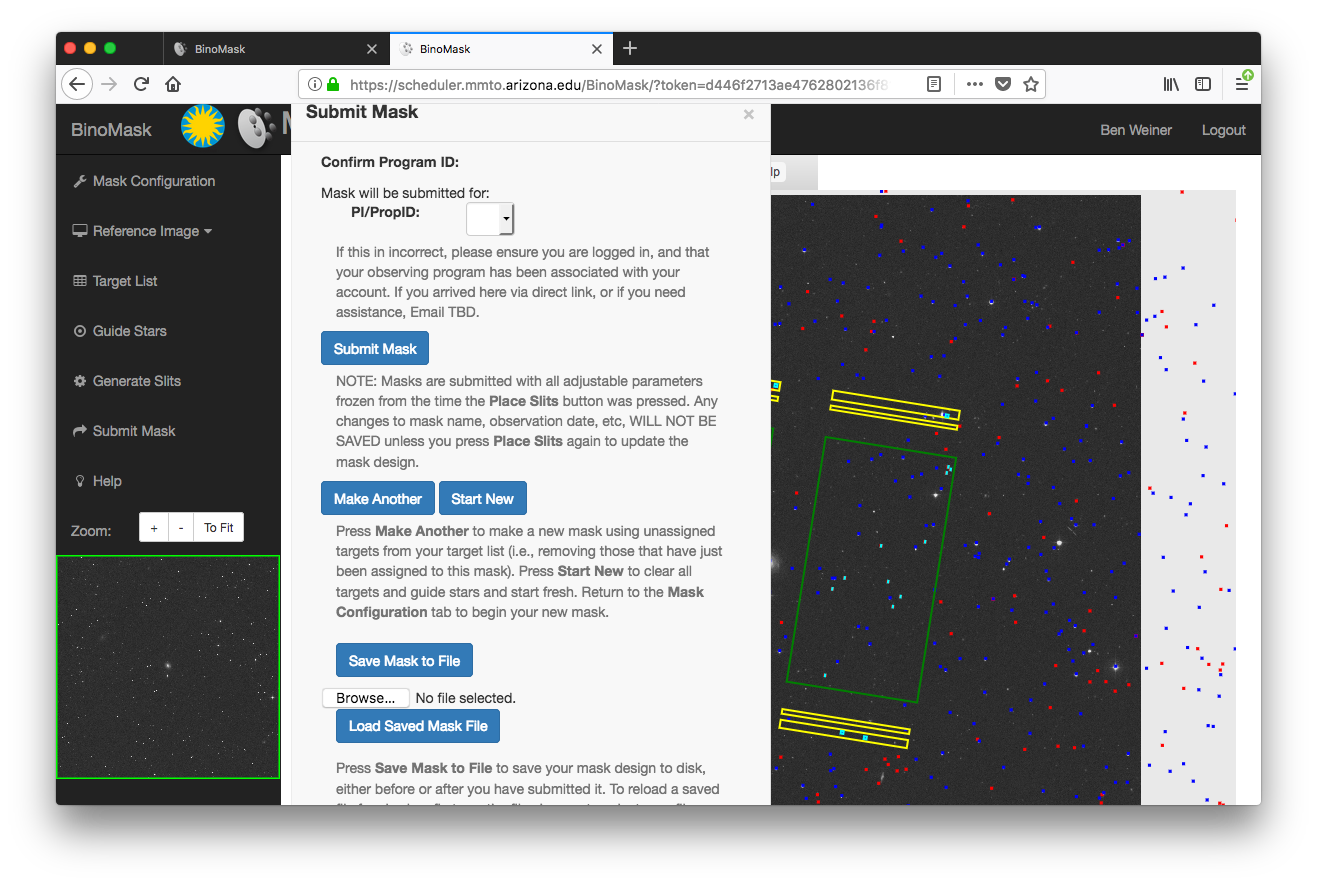Go to browser home page icon
The height and width of the screenshot is (885, 1317).
[173, 84]
